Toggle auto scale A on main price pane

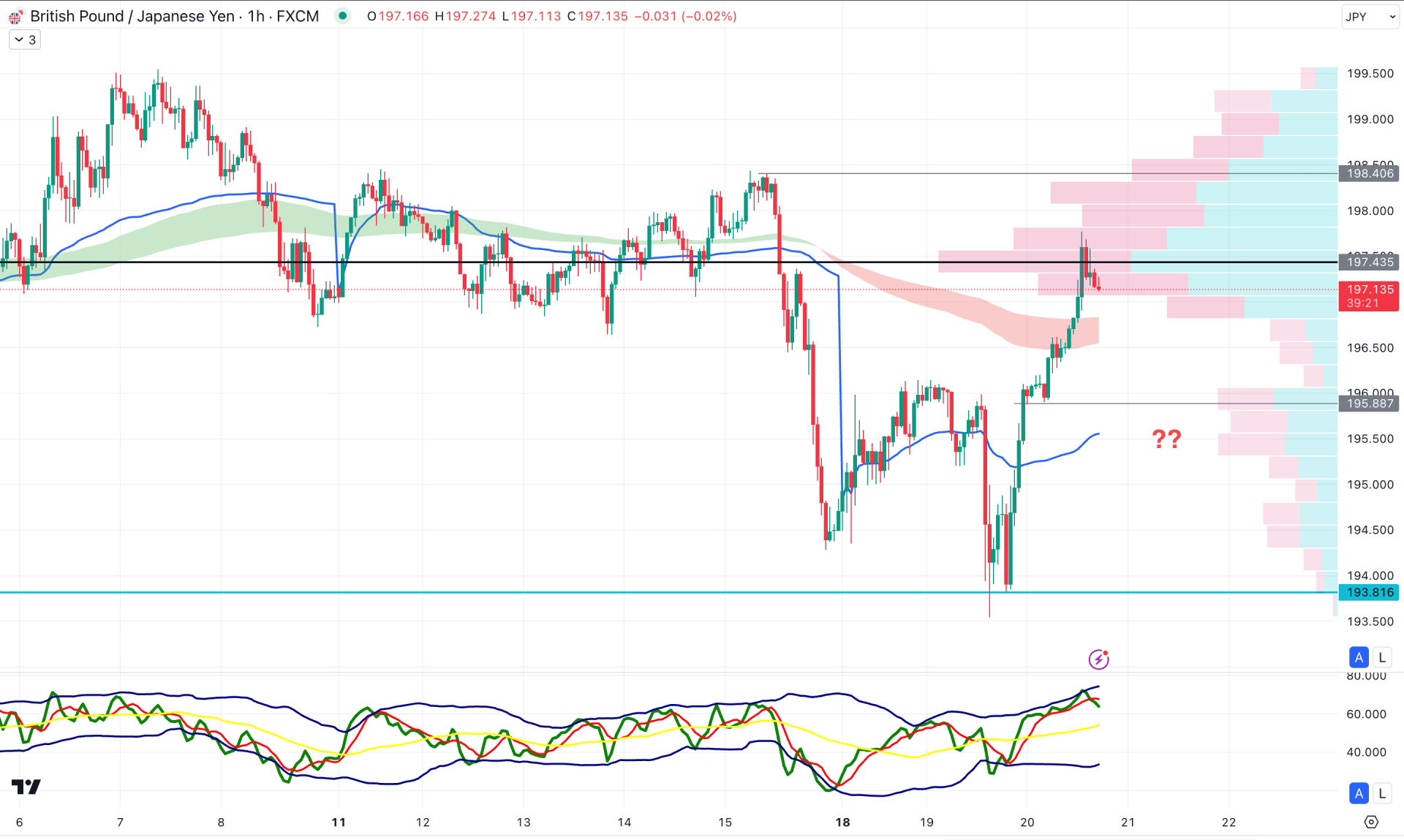point(1359,657)
